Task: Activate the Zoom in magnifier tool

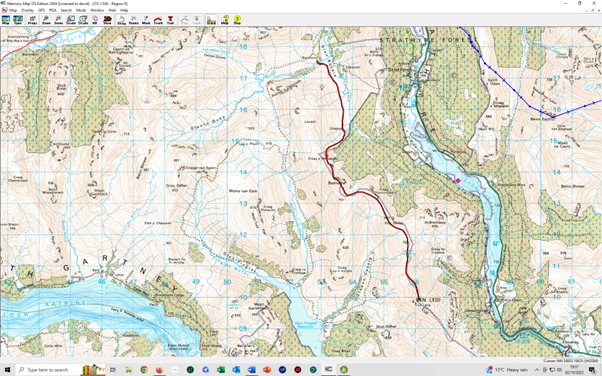Action: point(46,20)
